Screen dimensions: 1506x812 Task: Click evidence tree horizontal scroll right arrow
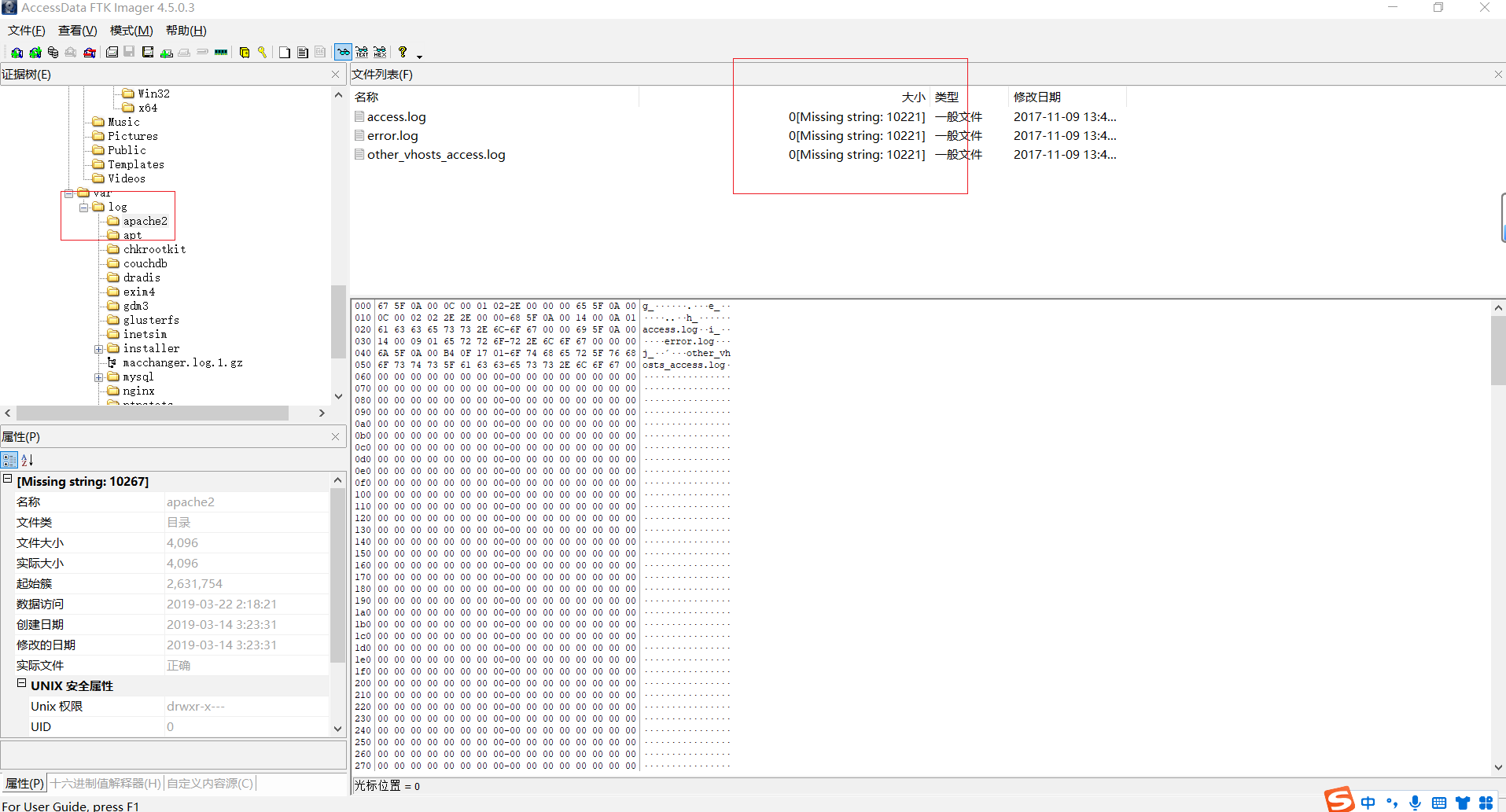(x=322, y=413)
